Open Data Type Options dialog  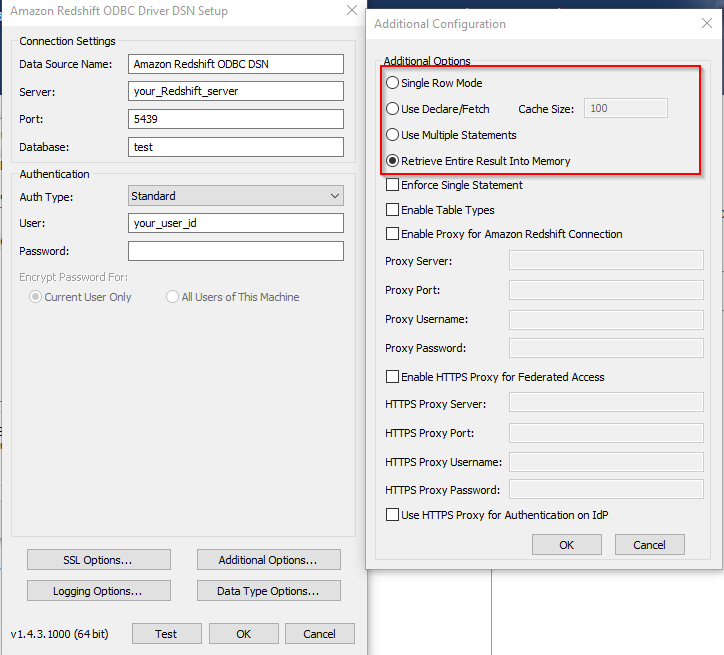(x=269, y=590)
